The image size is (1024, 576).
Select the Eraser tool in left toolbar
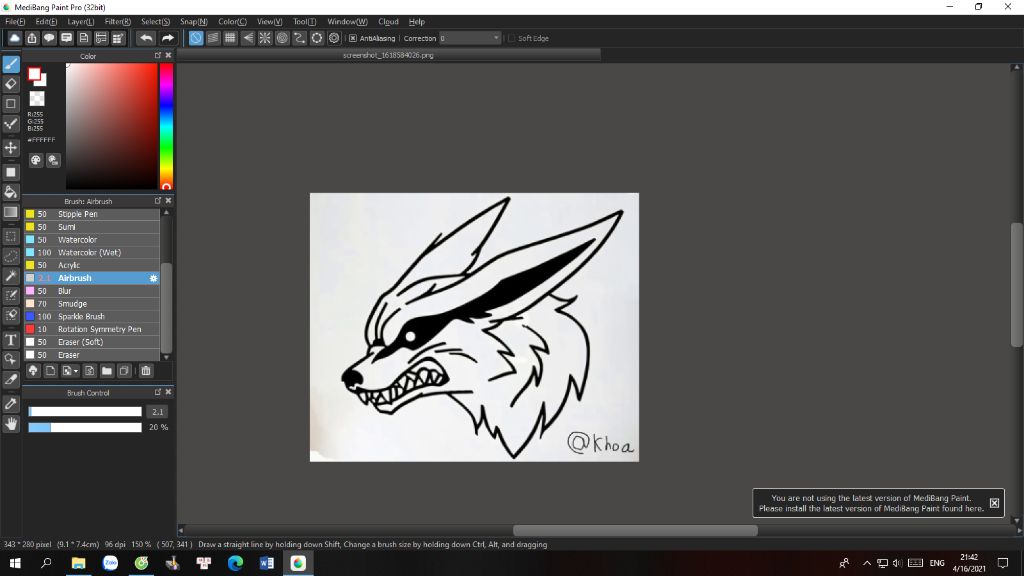[11, 84]
